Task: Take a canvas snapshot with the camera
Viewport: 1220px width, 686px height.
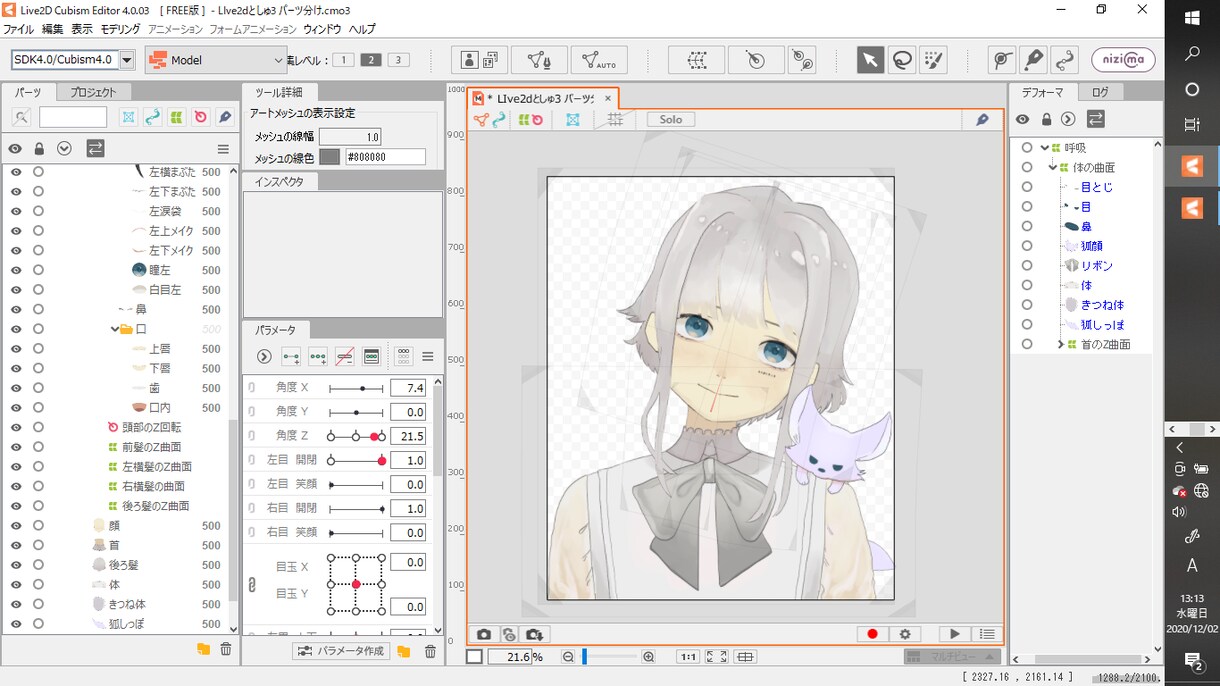Action: (484, 634)
